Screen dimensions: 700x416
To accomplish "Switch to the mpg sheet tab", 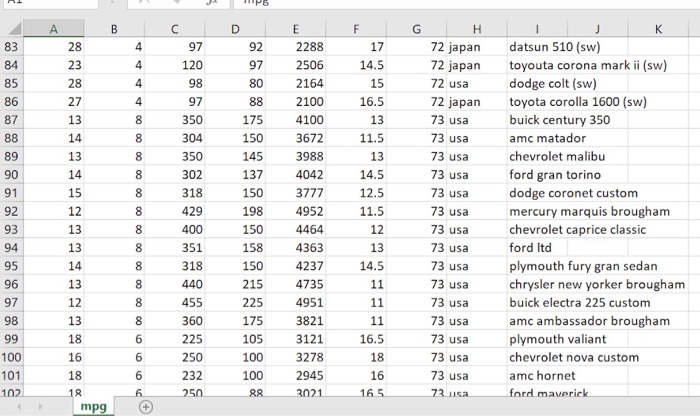I will pos(94,406).
